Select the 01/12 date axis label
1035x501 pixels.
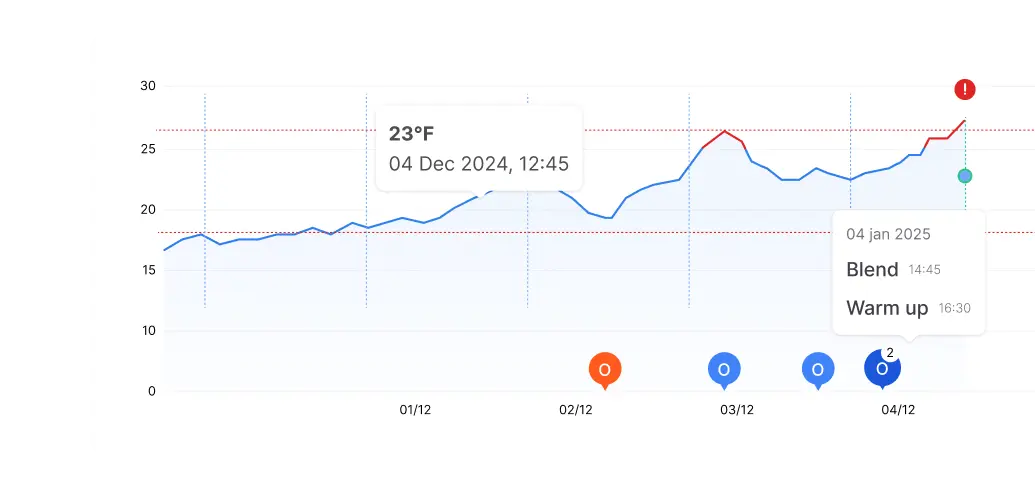(415, 410)
